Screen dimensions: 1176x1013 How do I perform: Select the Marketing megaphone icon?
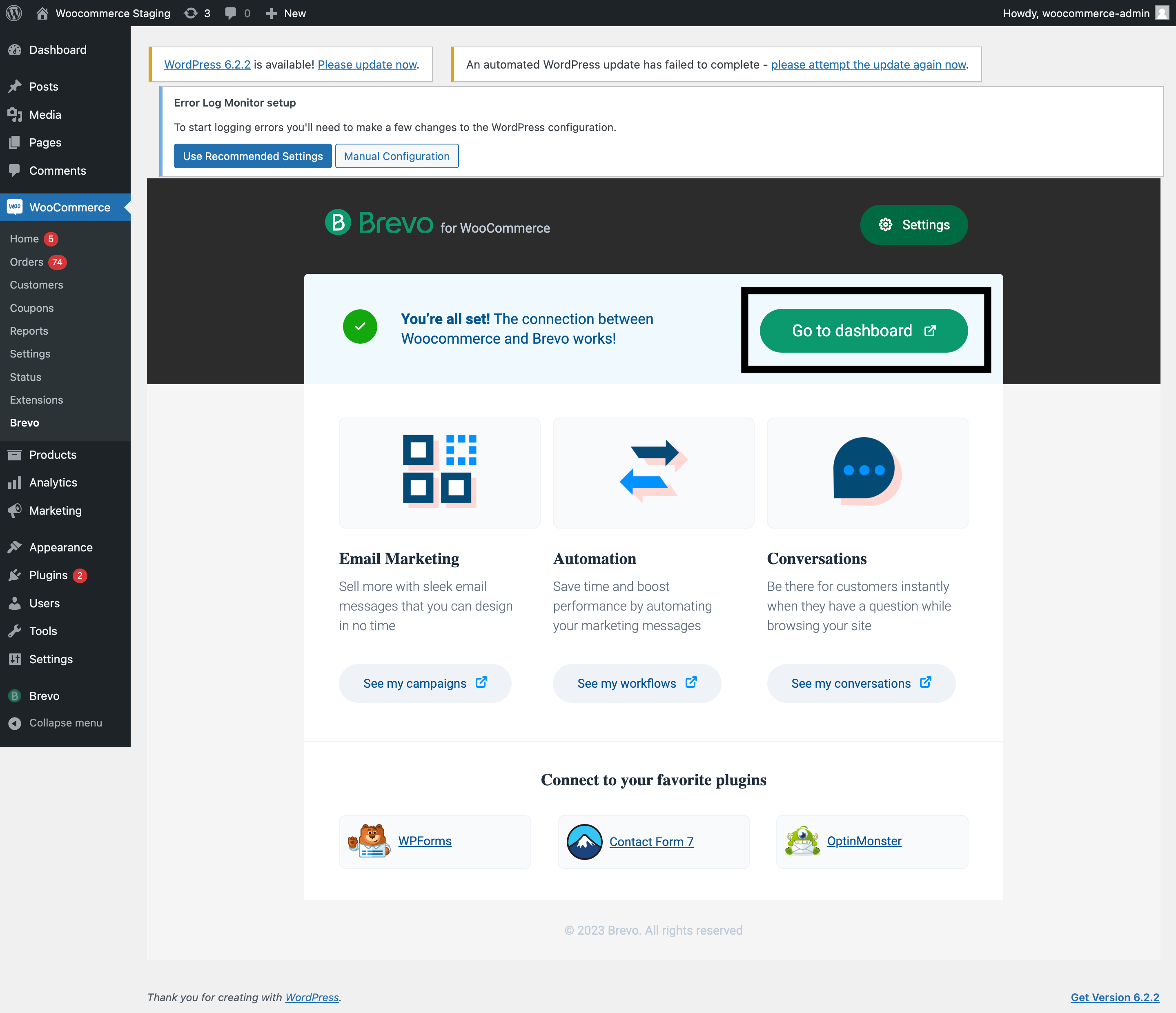(14, 510)
